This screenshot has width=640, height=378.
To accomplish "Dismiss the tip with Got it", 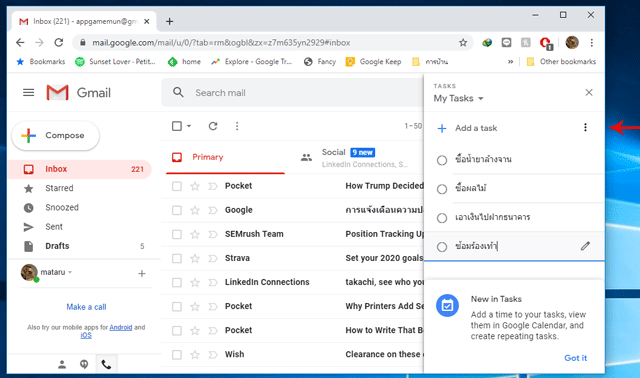I will tap(575, 358).
